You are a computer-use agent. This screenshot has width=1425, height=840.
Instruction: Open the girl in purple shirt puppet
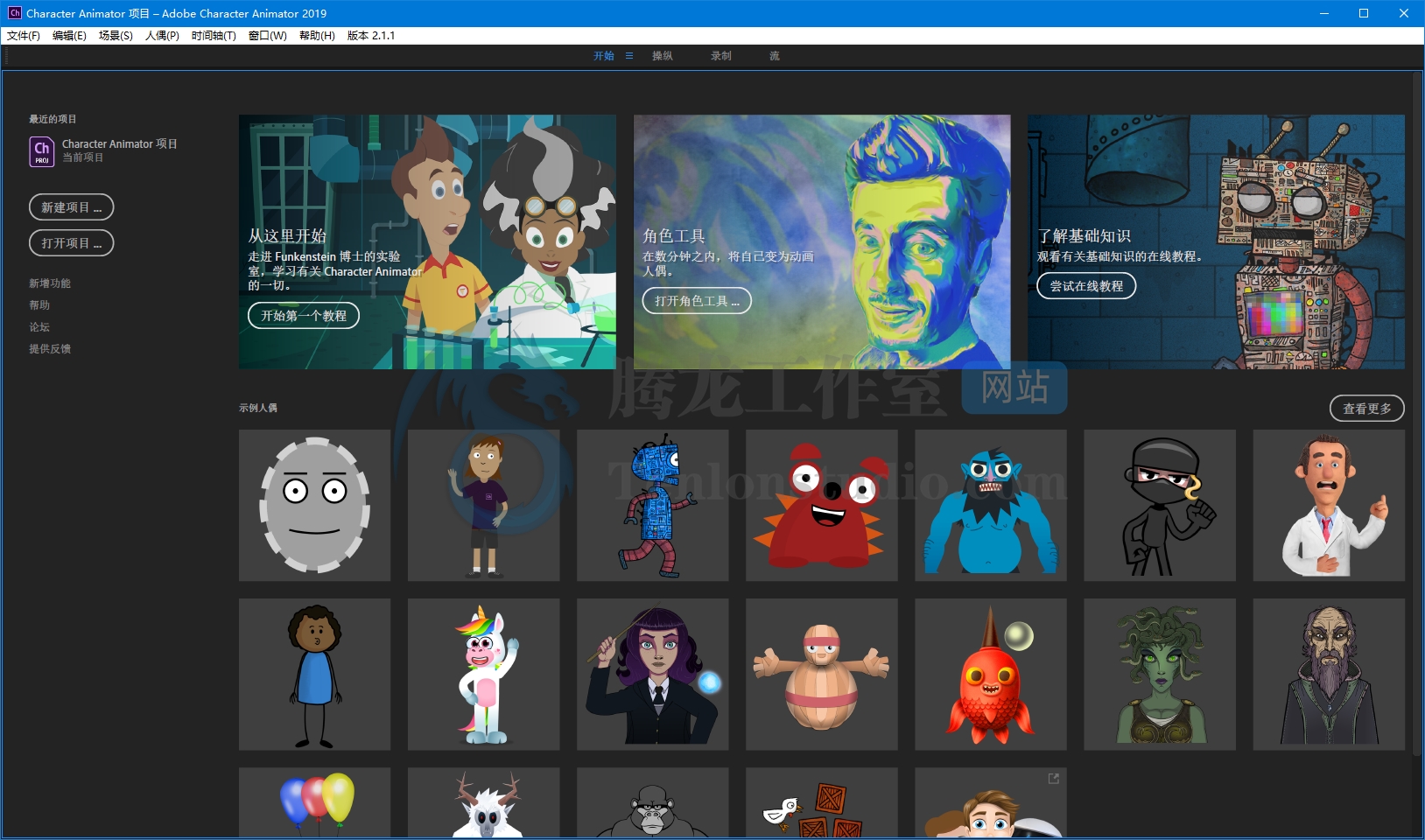[484, 506]
